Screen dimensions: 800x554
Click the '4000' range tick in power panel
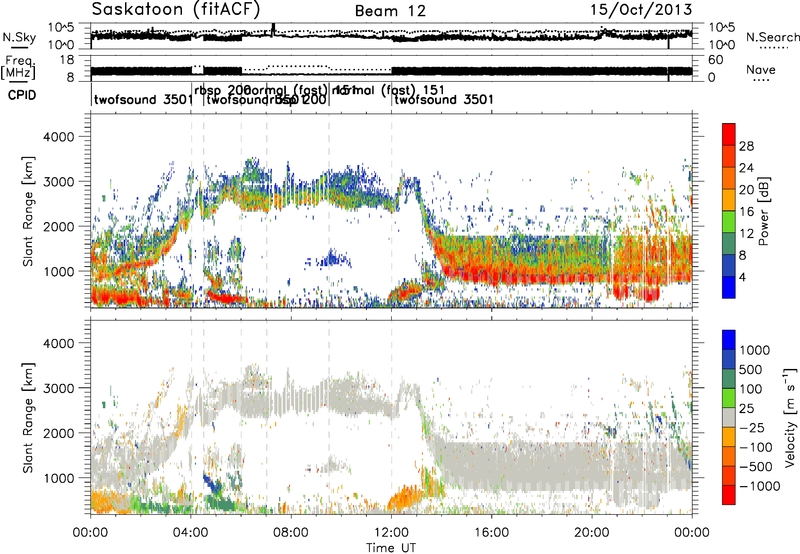click(x=58, y=137)
